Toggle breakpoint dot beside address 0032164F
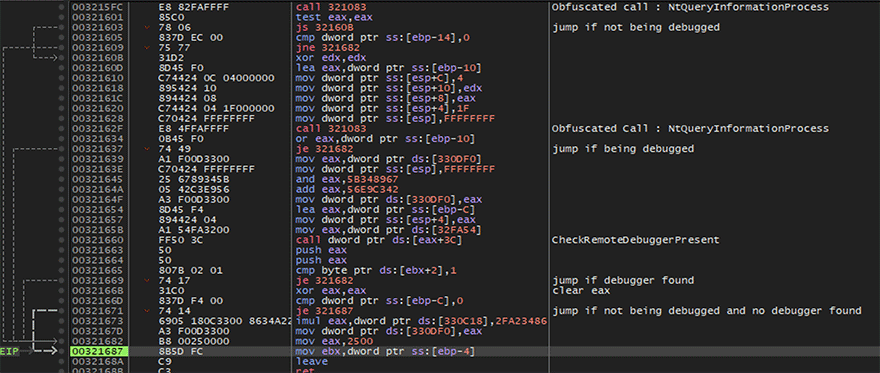 tap(62, 199)
